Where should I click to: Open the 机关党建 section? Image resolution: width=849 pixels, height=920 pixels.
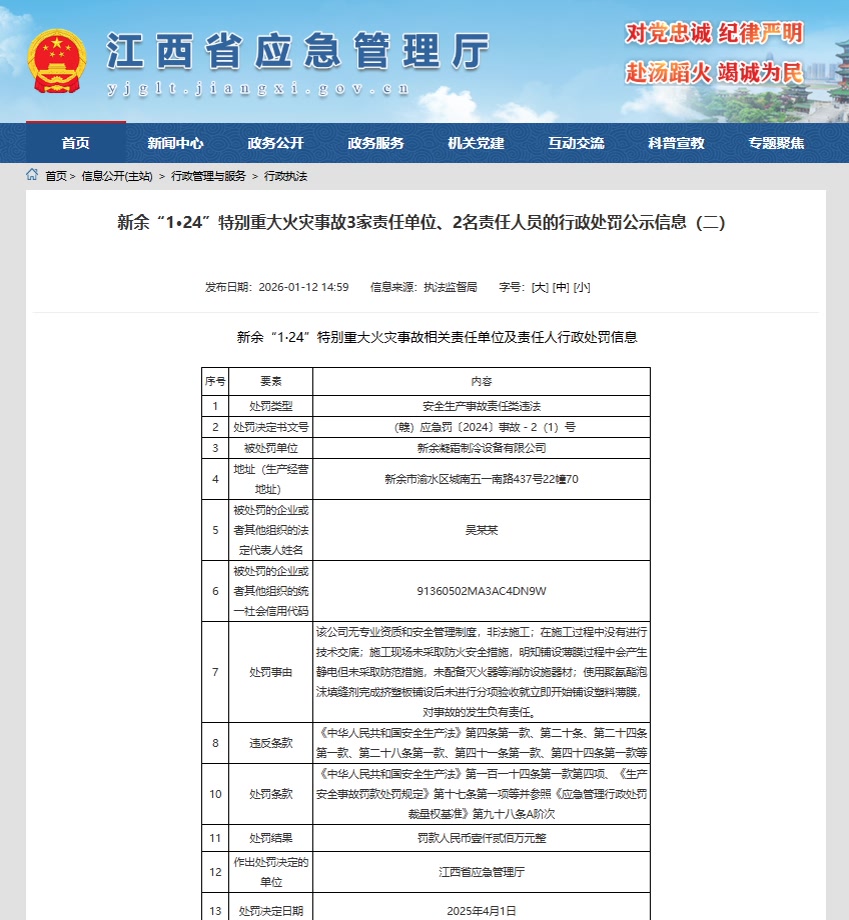click(476, 143)
